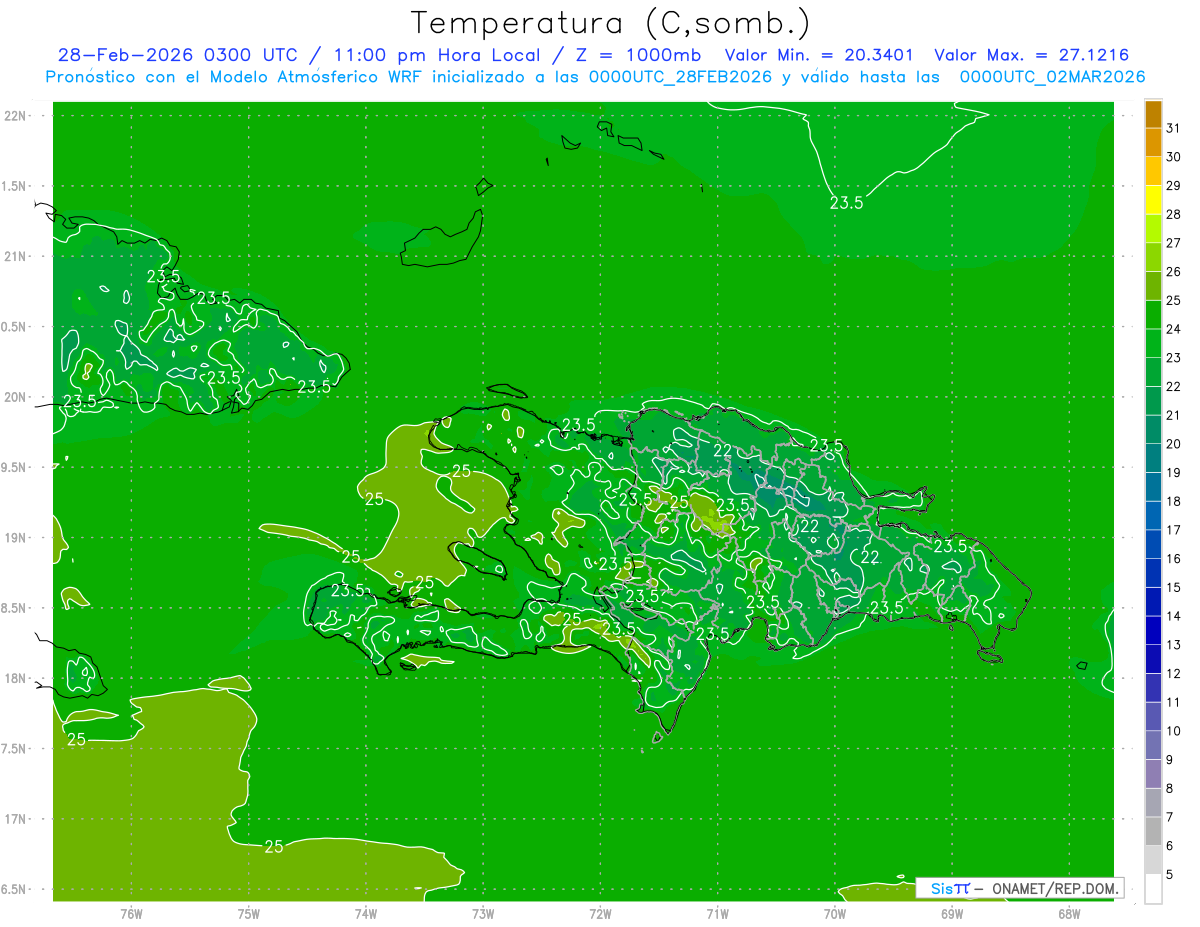Click the 69W longitude axis label
Viewport: 1200px width, 927px height.
(x=951, y=913)
